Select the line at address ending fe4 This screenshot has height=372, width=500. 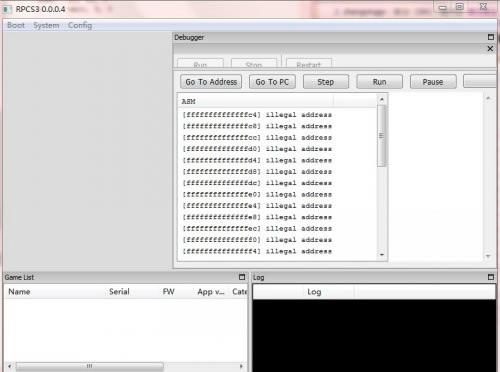coord(257,206)
